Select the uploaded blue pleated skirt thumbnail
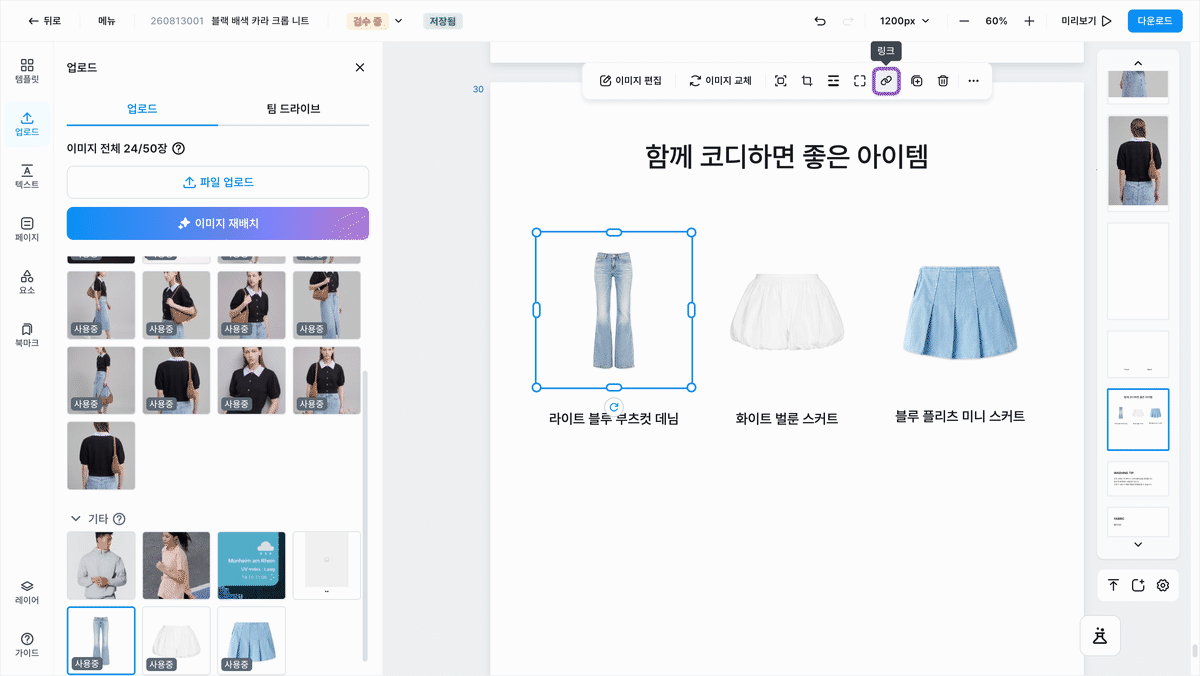 point(251,640)
